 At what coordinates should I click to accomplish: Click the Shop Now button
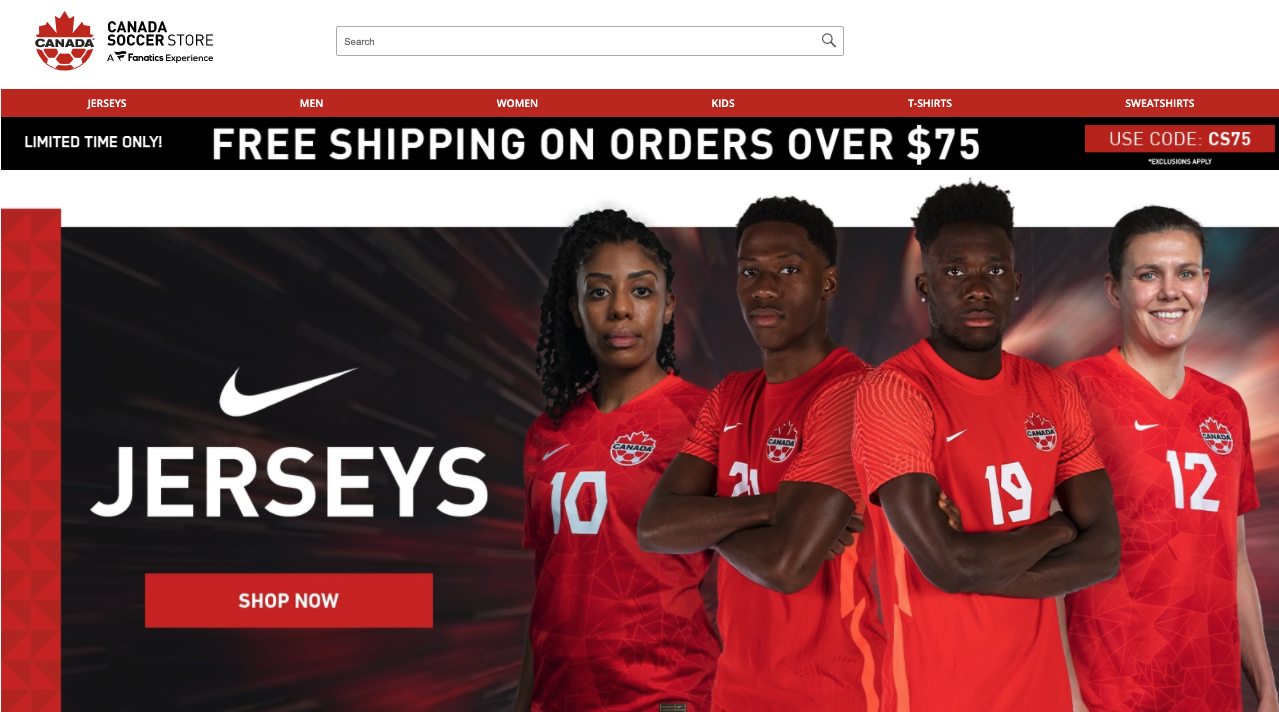[x=289, y=600]
